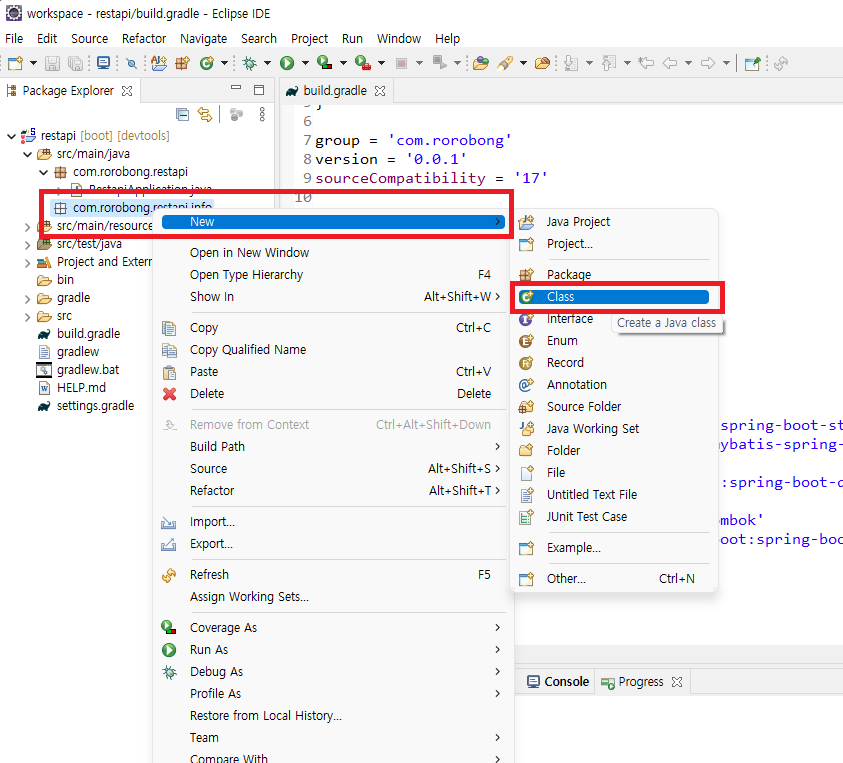
Task: Choose Refresh in the context menu
Action: 333,575
